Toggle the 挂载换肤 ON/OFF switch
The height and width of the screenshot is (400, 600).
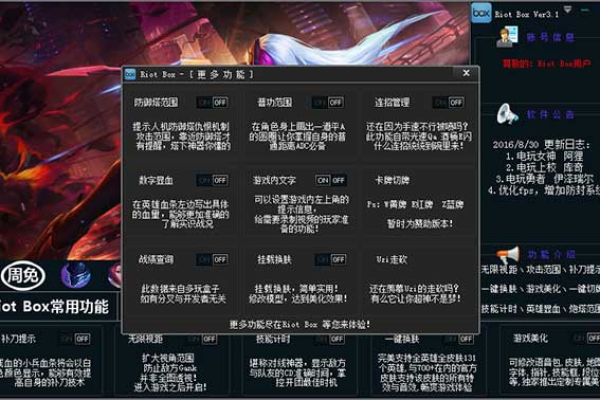point(331,260)
